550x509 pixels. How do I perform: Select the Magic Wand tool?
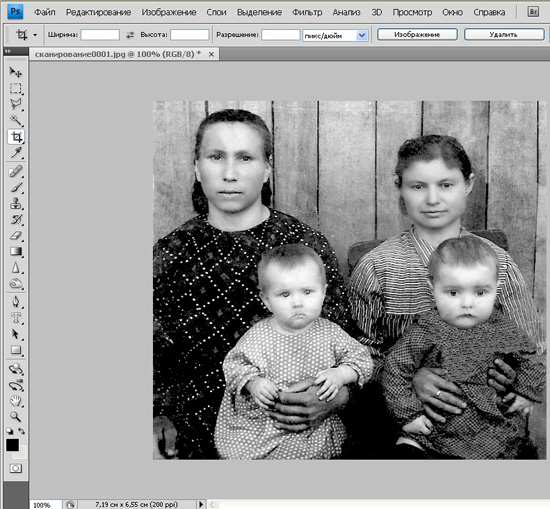[x=15, y=120]
